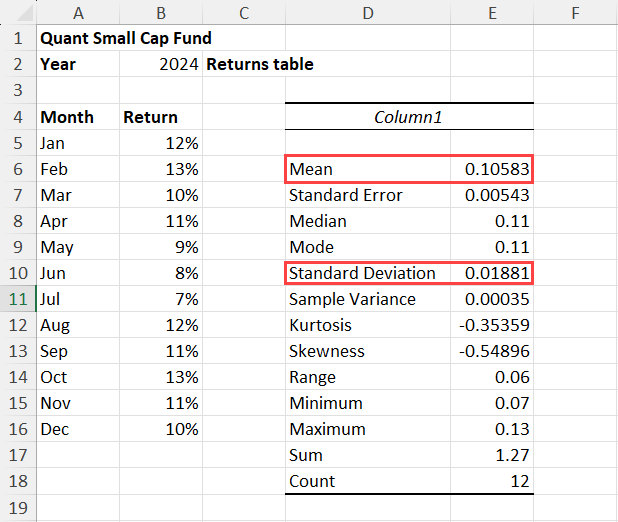The width and height of the screenshot is (618, 522).
Task: Select the 'Mar' month cell
Action: [78, 195]
